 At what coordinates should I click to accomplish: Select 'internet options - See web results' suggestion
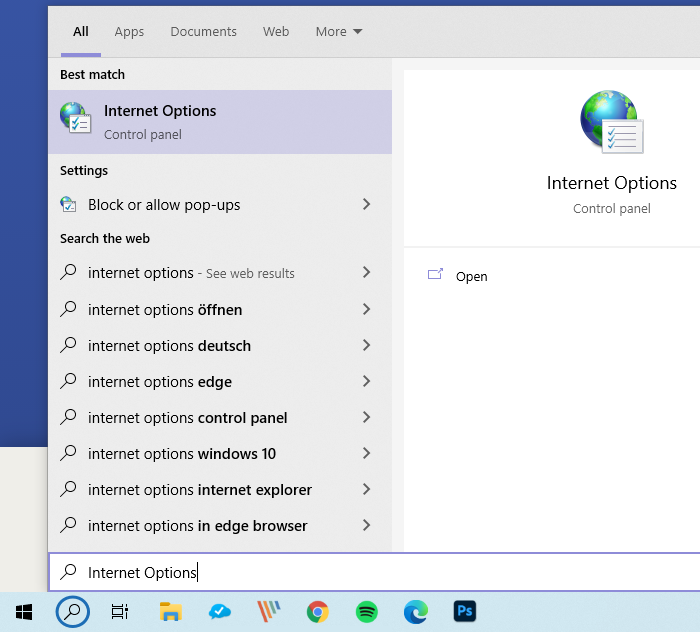coord(220,272)
